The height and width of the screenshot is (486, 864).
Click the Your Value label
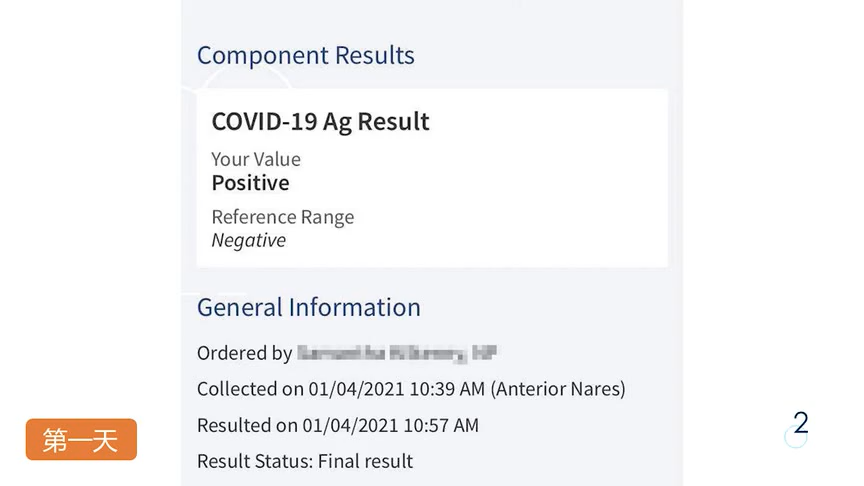pyautogui.click(x=255, y=159)
